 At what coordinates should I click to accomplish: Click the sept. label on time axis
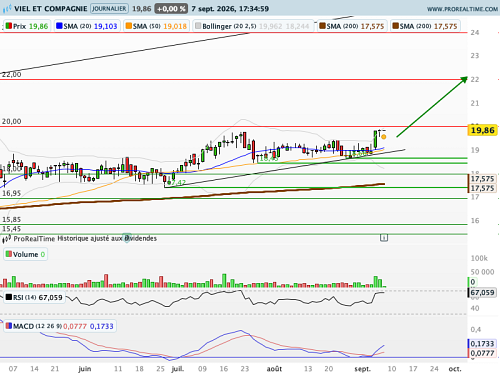(362, 369)
